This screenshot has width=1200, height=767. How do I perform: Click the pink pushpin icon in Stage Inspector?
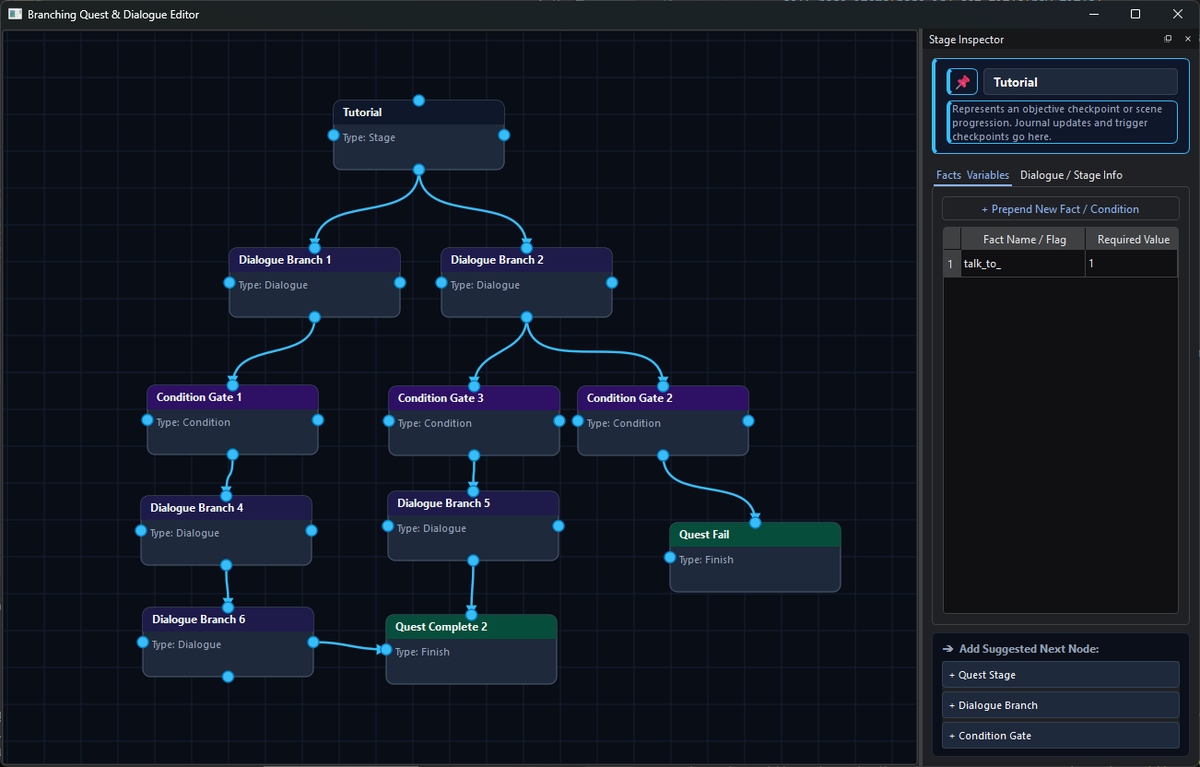(962, 82)
